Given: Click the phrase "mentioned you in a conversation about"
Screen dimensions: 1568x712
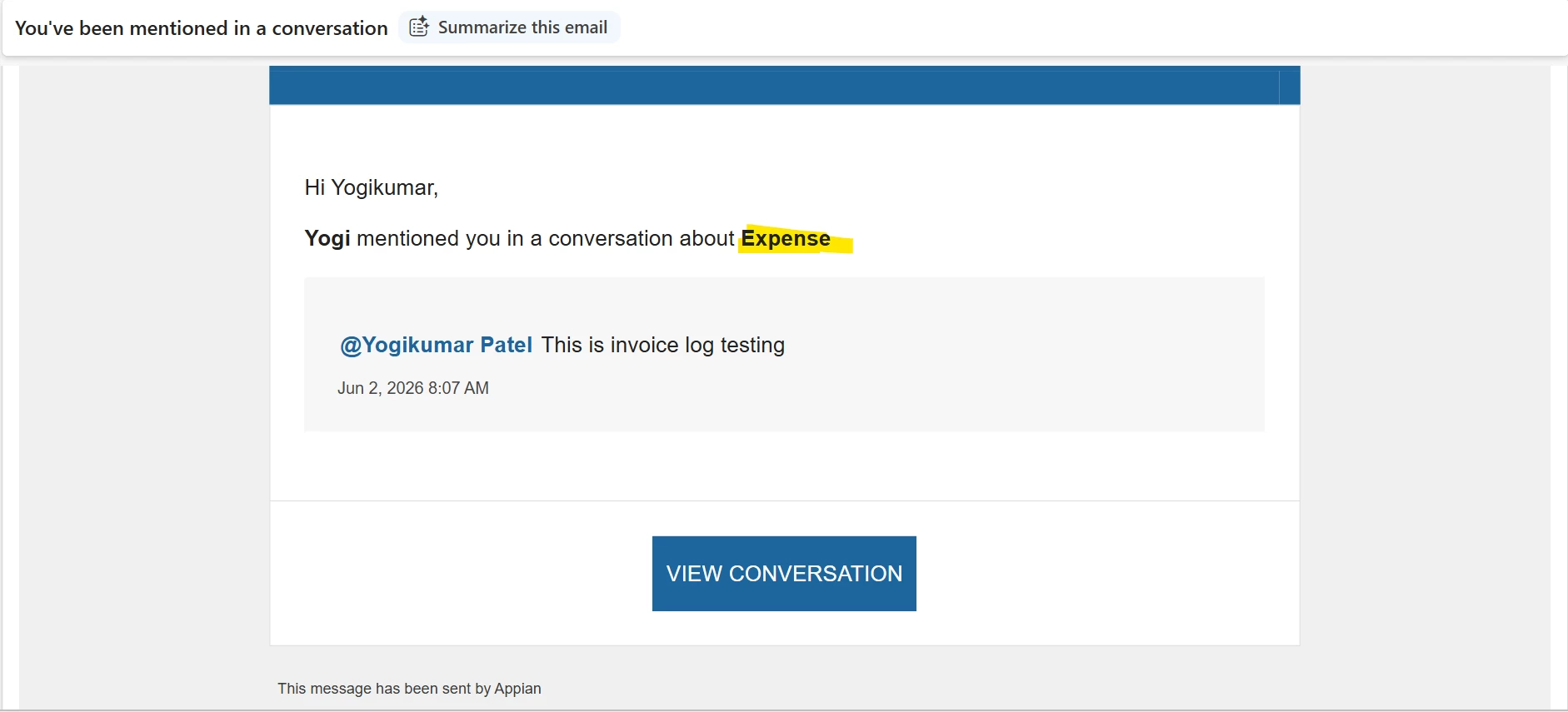Looking at the screenshot, I should pos(546,239).
